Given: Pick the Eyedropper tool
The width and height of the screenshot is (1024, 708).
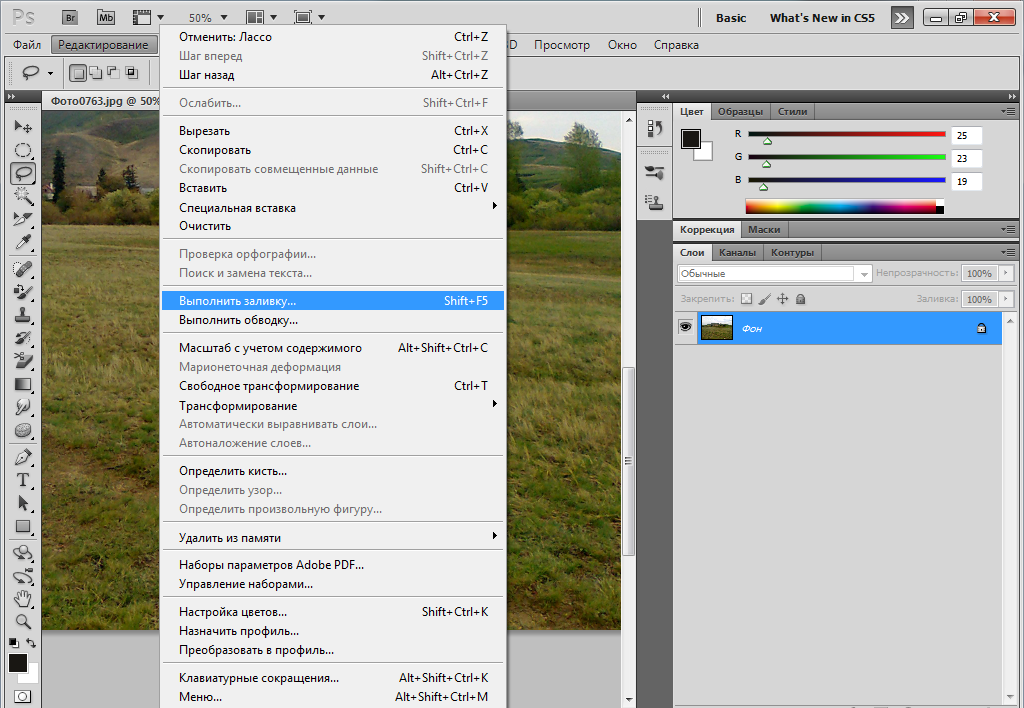Looking at the screenshot, I should pos(22,242).
